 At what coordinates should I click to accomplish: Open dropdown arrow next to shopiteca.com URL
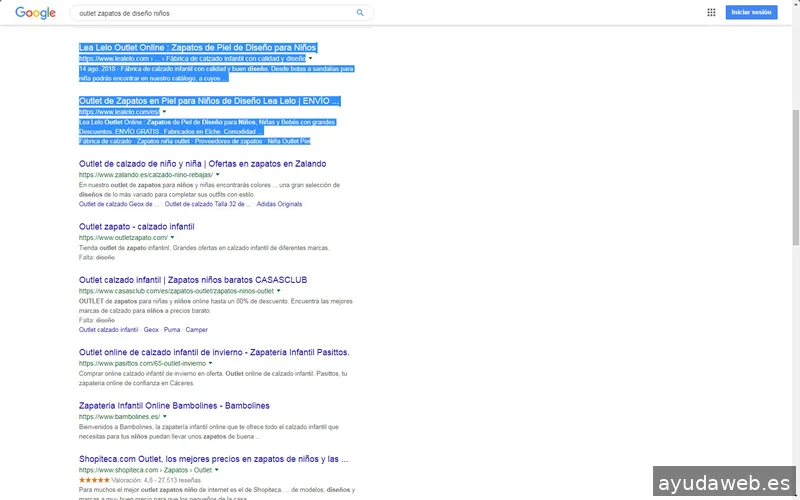(x=217, y=469)
